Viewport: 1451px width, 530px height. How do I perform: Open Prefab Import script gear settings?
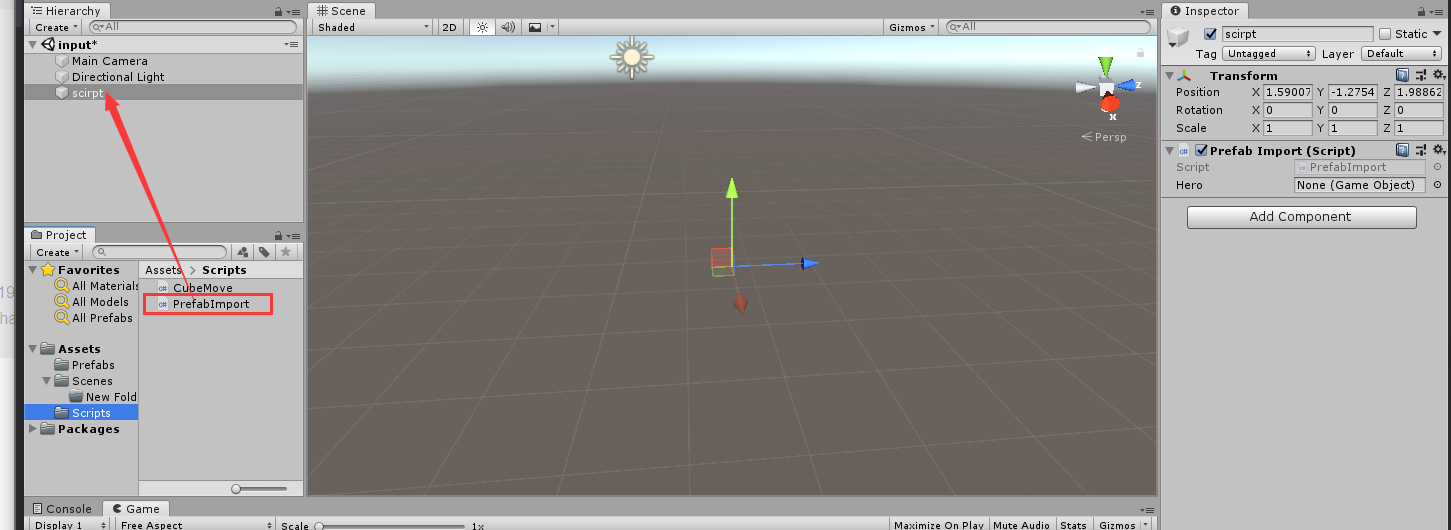(x=1438, y=150)
